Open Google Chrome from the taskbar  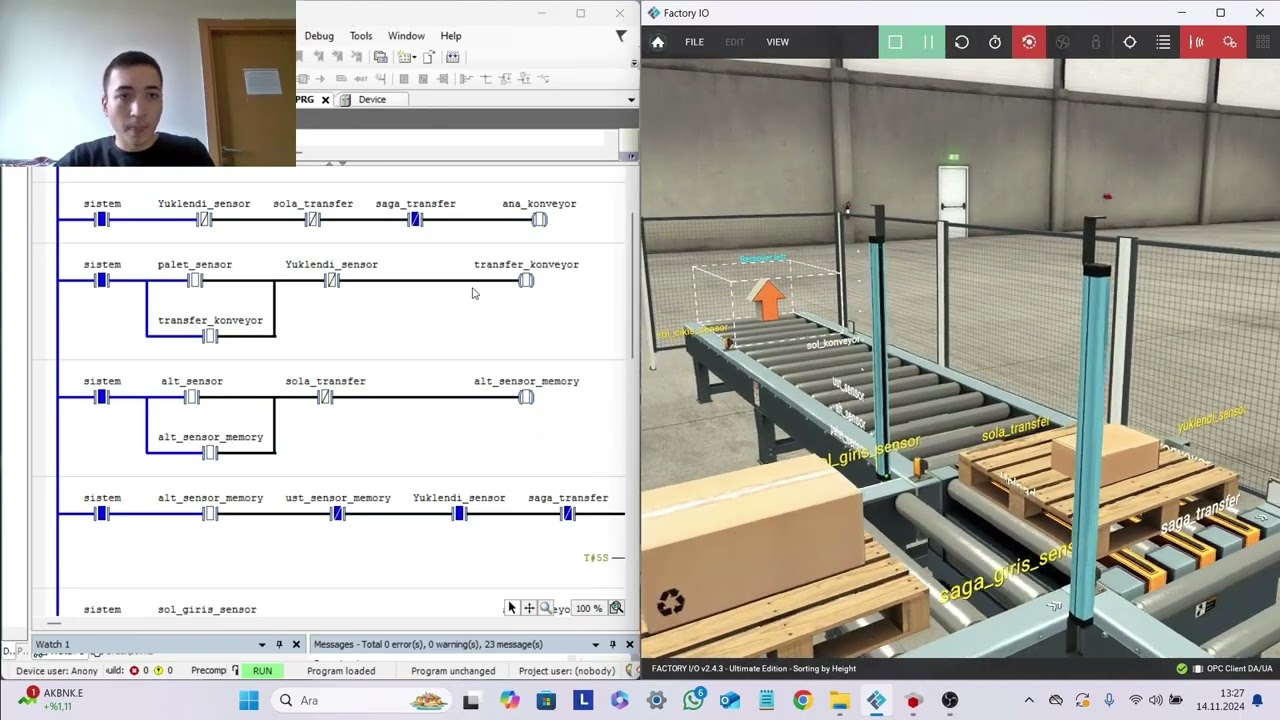coord(802,701)
